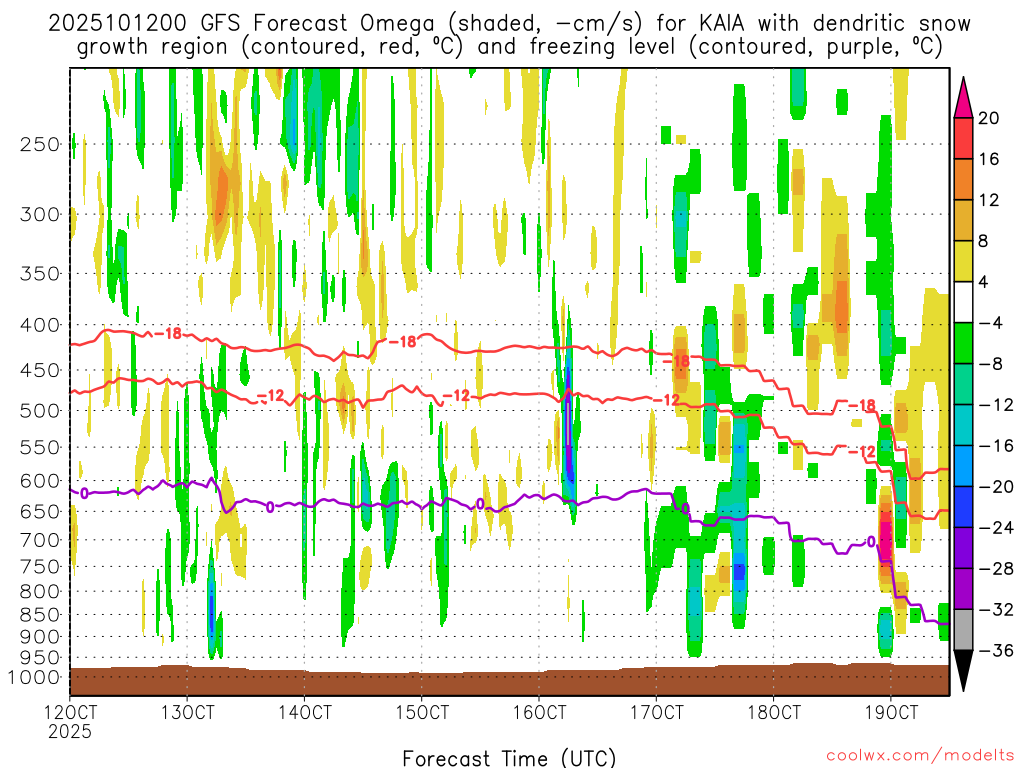Click the 550 pressure level label
This screenshot has width=1024, height=768.
click(x=40, y=447)
